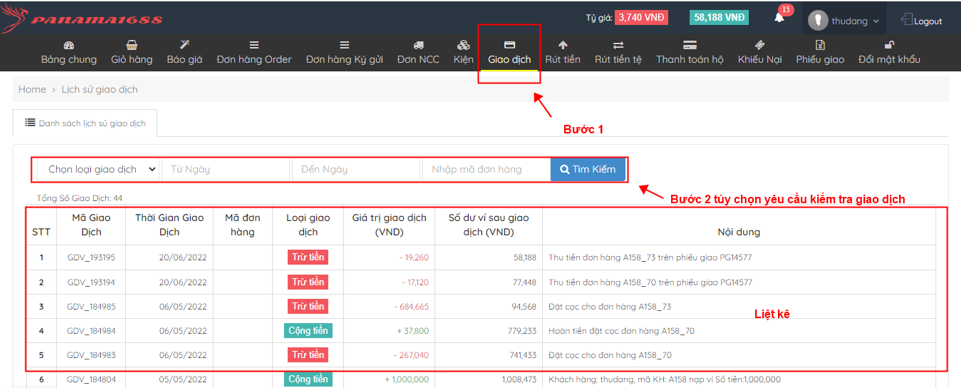Click text Hoàn tiền đặt cọc đơn hàng A158_70
The height and width of the screenshot is (390, 961).
(622, 331)
